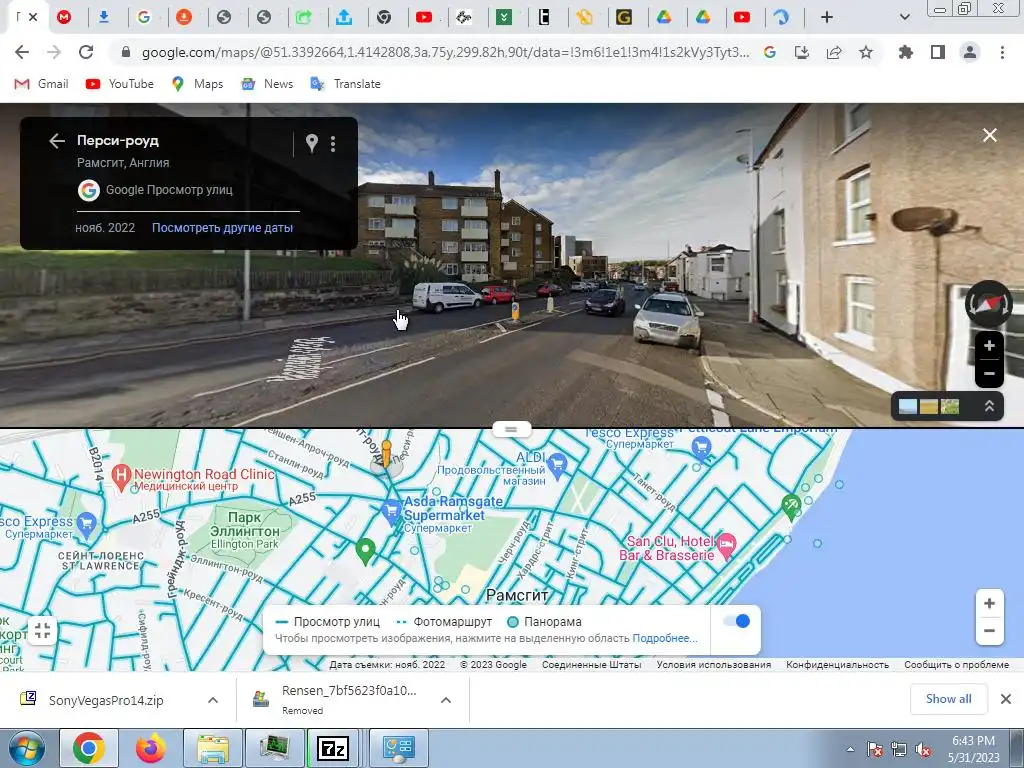This screenshot has height=768, width=1024.
Task: Open Условия использования link
Action: [714, 664]
